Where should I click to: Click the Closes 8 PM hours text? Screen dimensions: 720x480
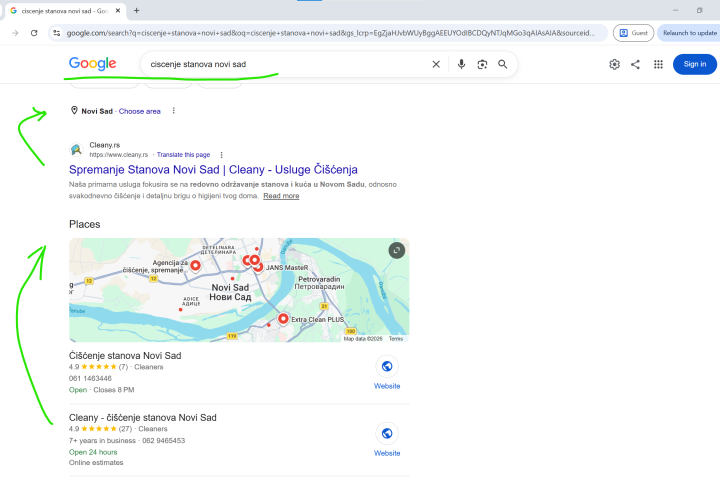tap(113, 390)
